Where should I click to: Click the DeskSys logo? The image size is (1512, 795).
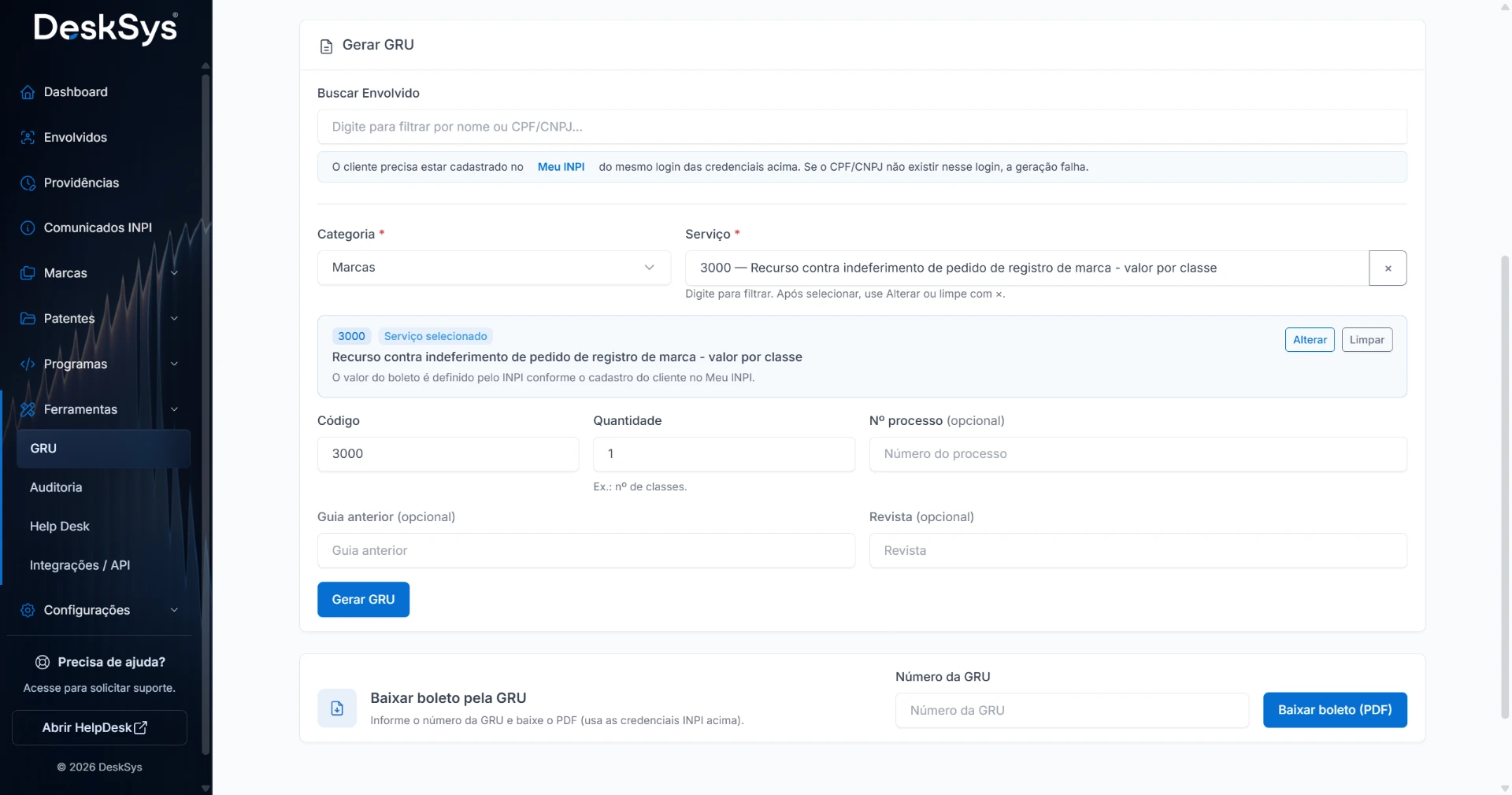[106, 28]
